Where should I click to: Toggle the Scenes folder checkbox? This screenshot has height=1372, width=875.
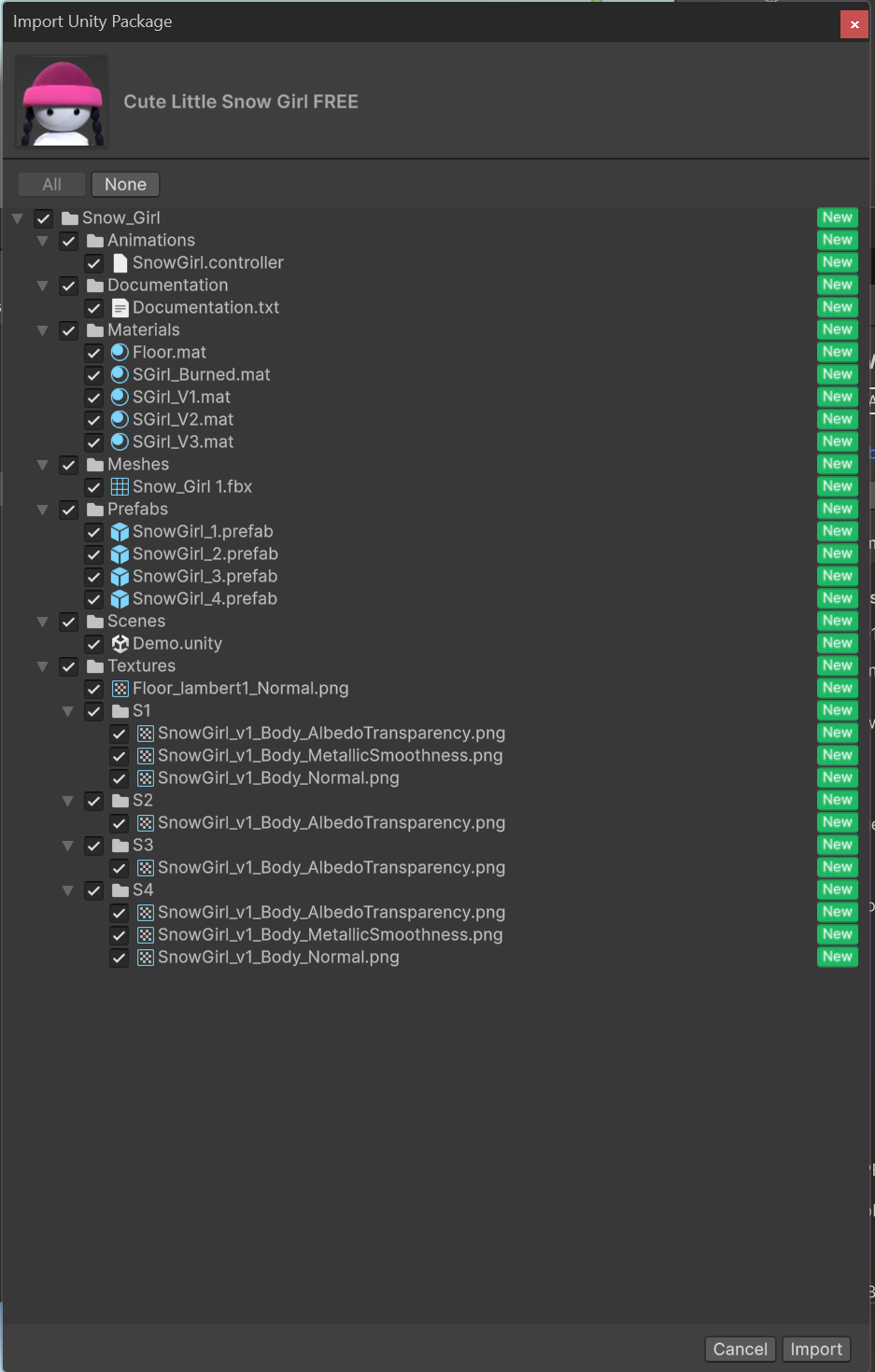click(69, 622)
